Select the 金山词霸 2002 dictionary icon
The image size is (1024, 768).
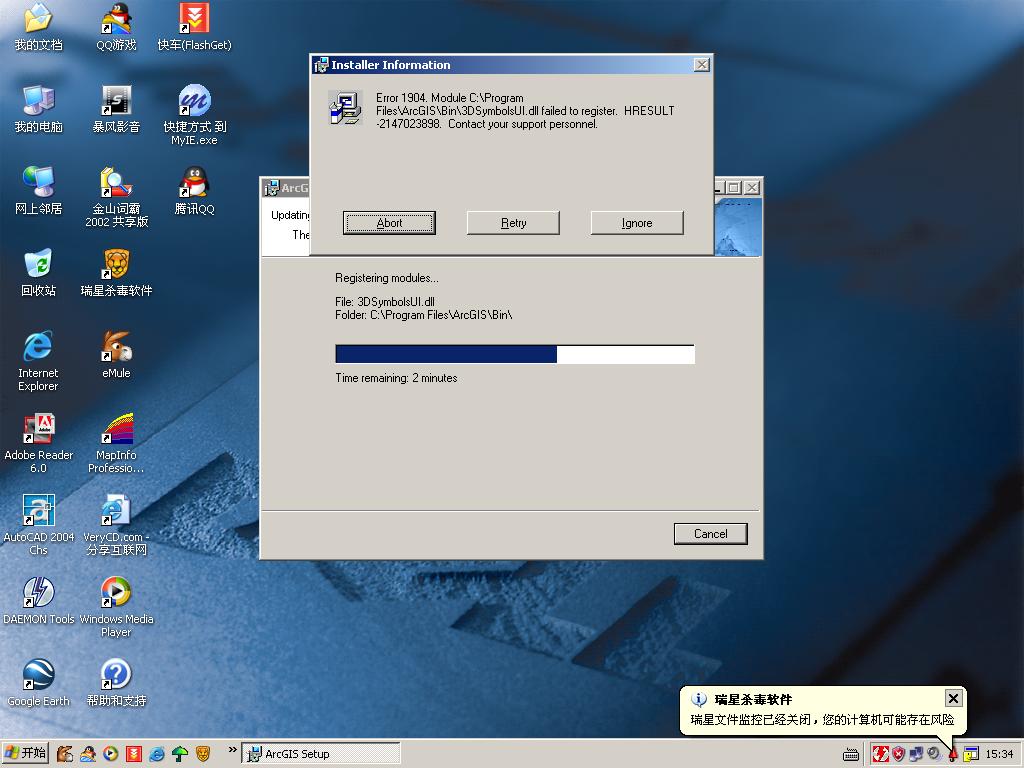(x=116, y=197)
